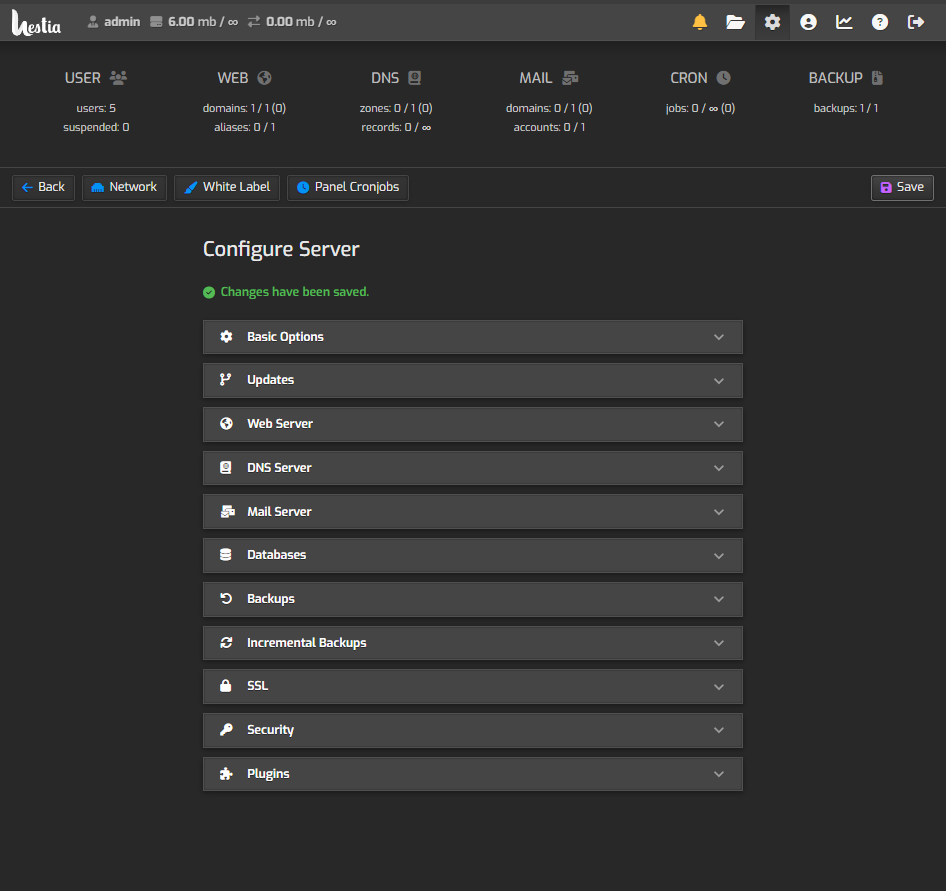The image size is (946, 891).
Task: Click the 'users: 5' count
Action: 96,109
